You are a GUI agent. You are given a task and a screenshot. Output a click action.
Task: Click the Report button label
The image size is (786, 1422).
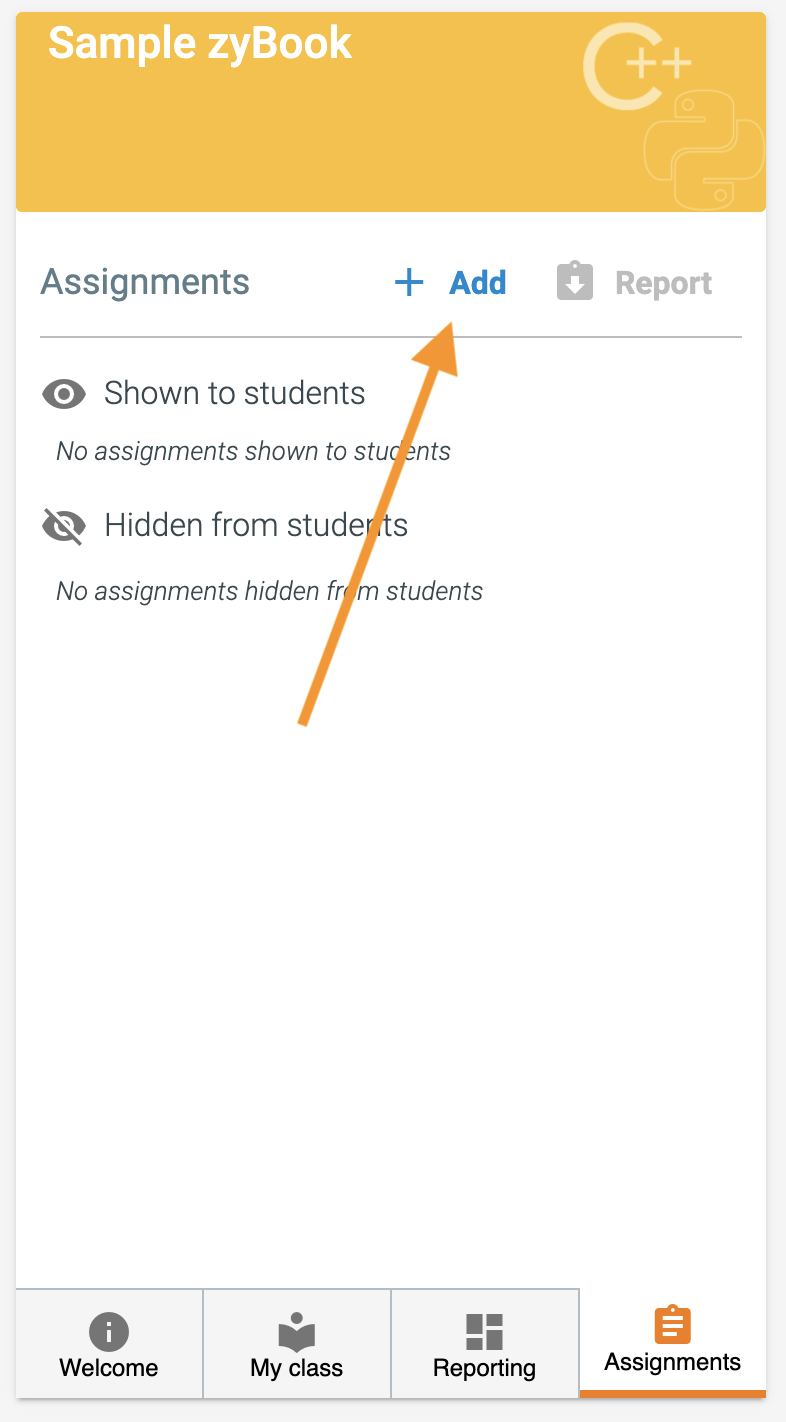[663, 283]
